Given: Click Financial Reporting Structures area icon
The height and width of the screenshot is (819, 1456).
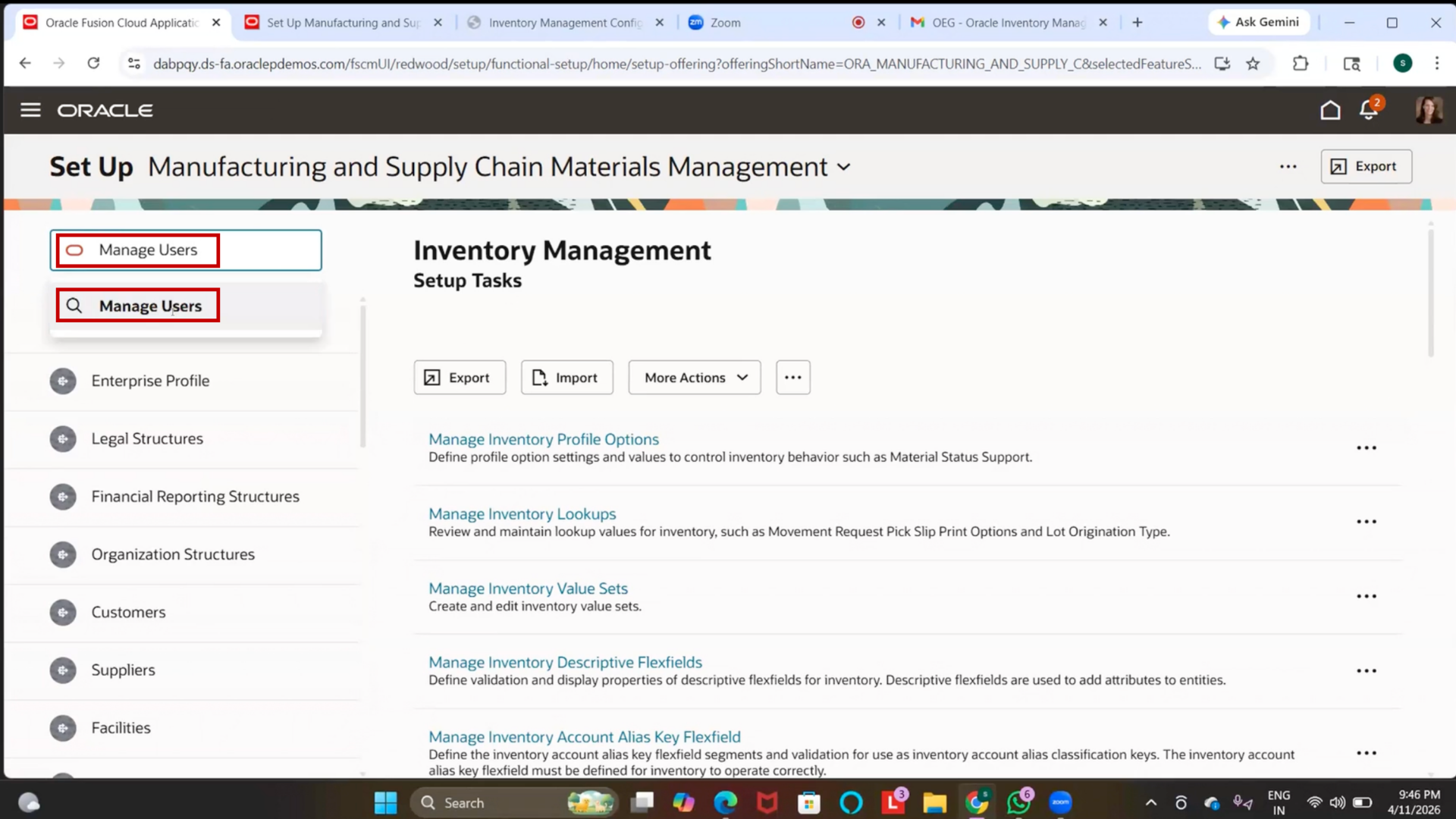Looking at the screenshot, I should click(x=63, y=497).
